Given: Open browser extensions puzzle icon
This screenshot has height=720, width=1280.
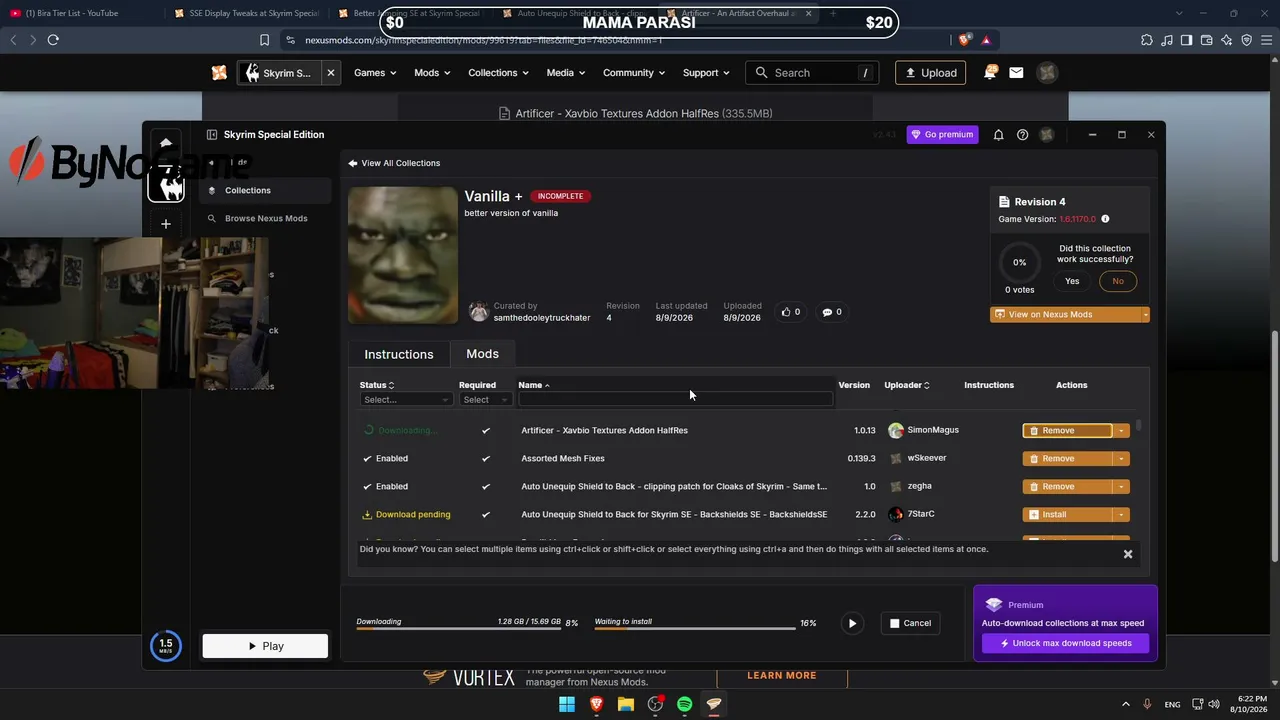Looking at the screenshot, I should [x=1147, y=40].
